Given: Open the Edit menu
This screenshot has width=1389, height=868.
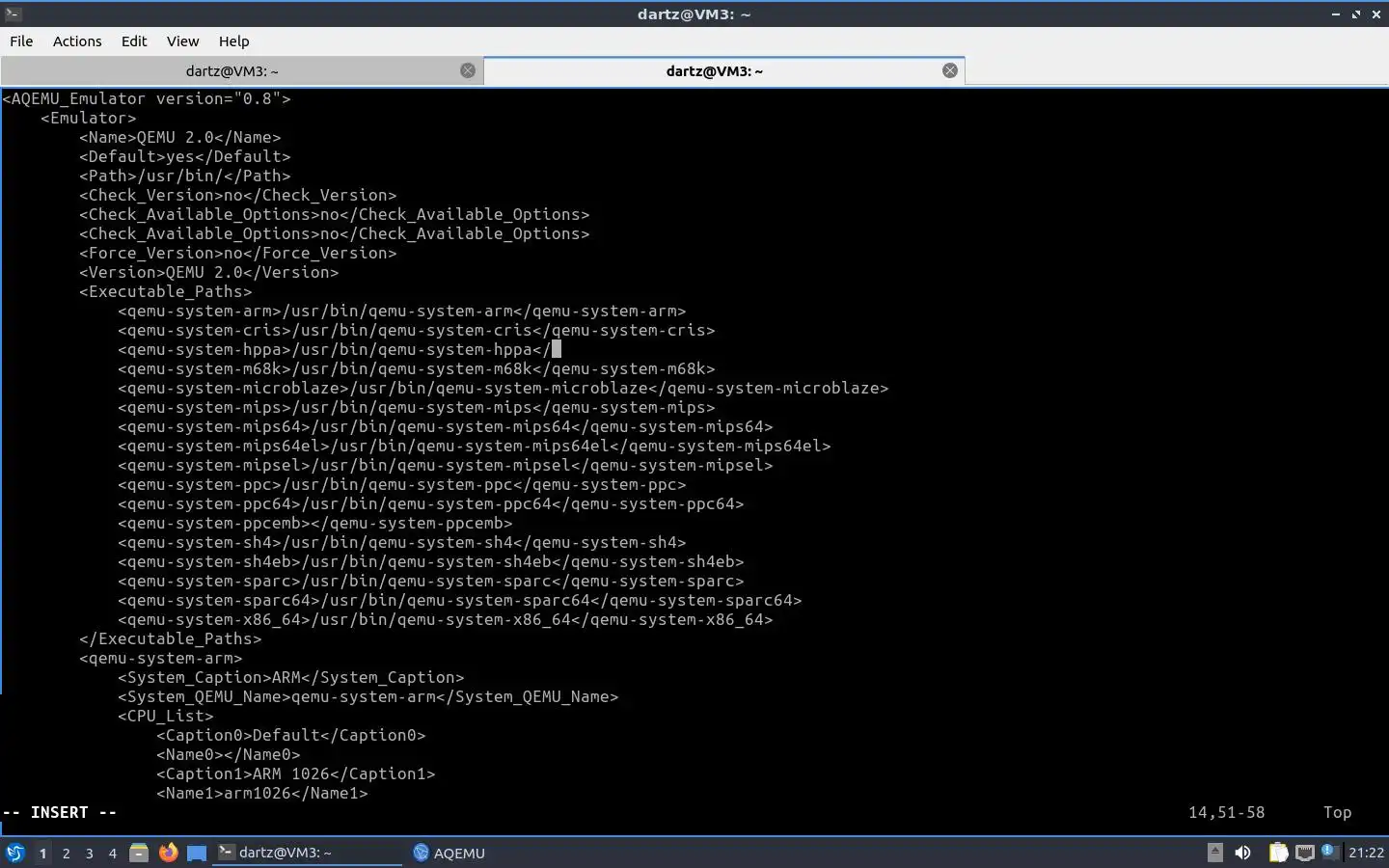Looking at the screenshot, I should pyautogui.click(x=134, y=41).
